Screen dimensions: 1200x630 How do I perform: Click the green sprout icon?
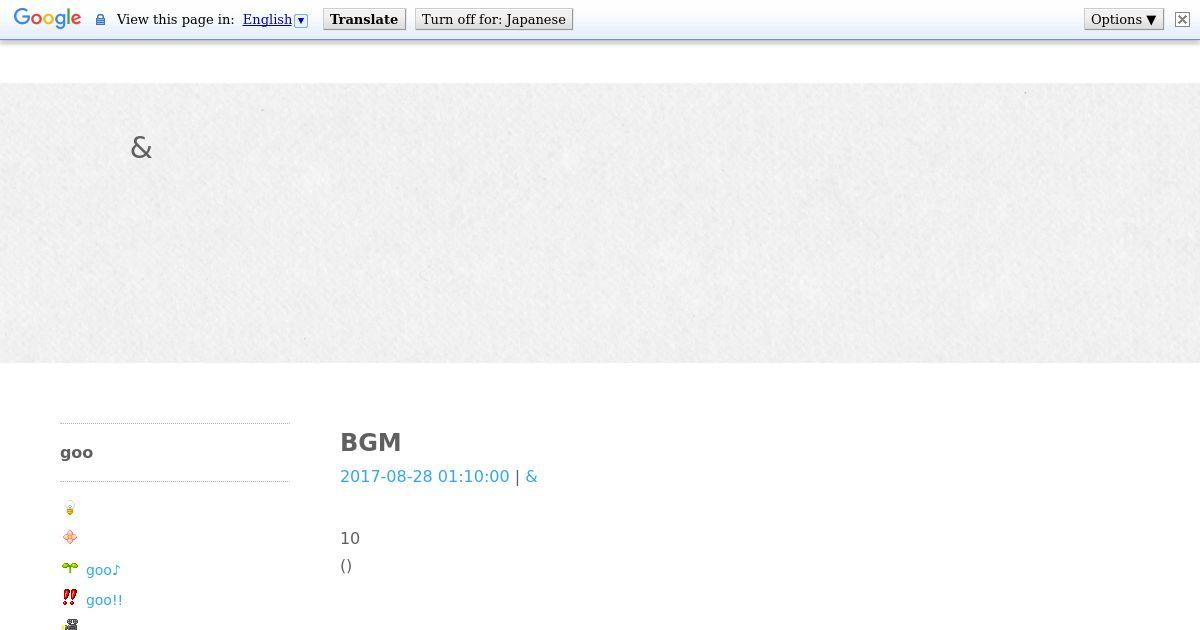69,568
